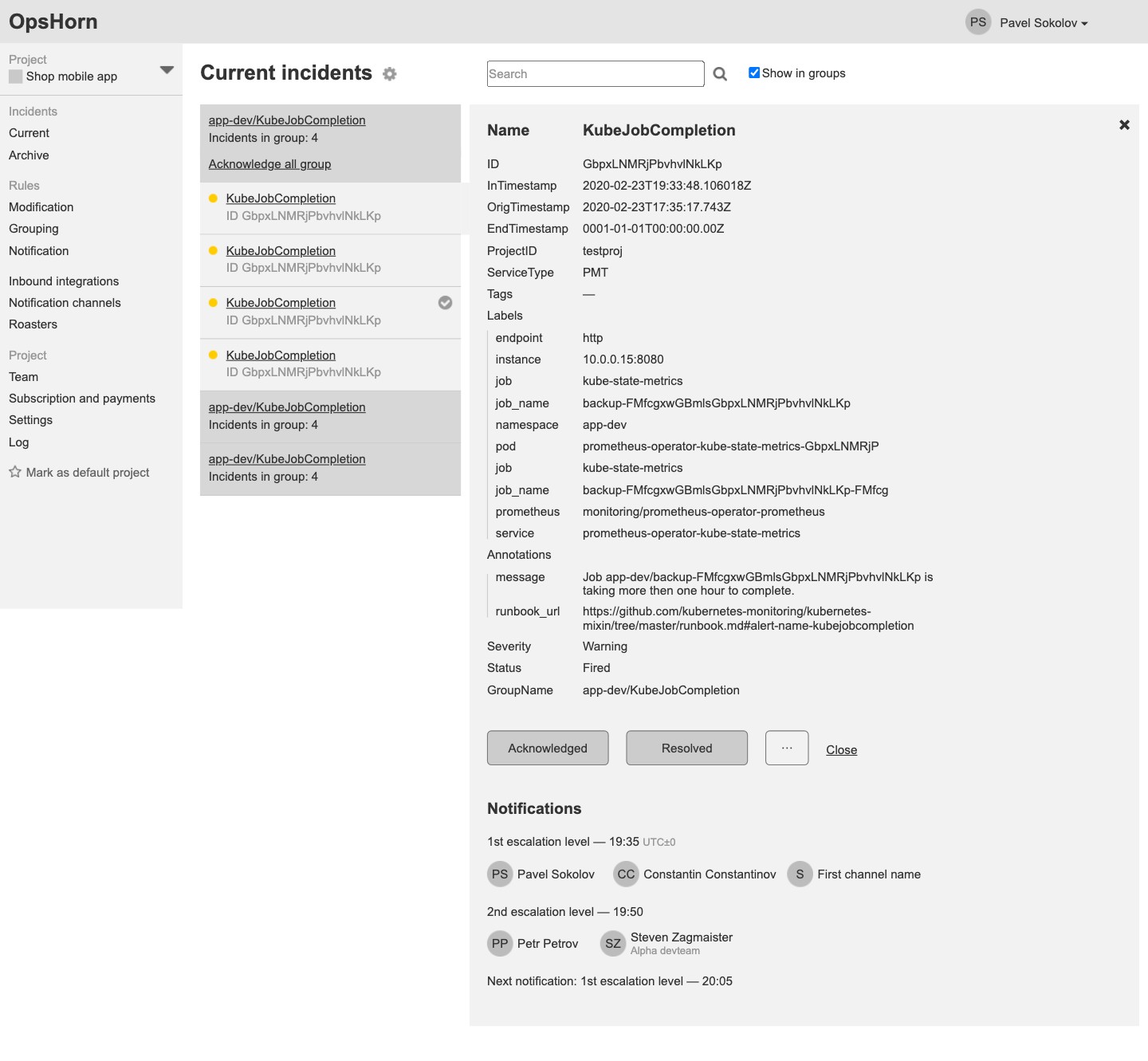
Task: Click the search magnifier icon
Action: 720,74
